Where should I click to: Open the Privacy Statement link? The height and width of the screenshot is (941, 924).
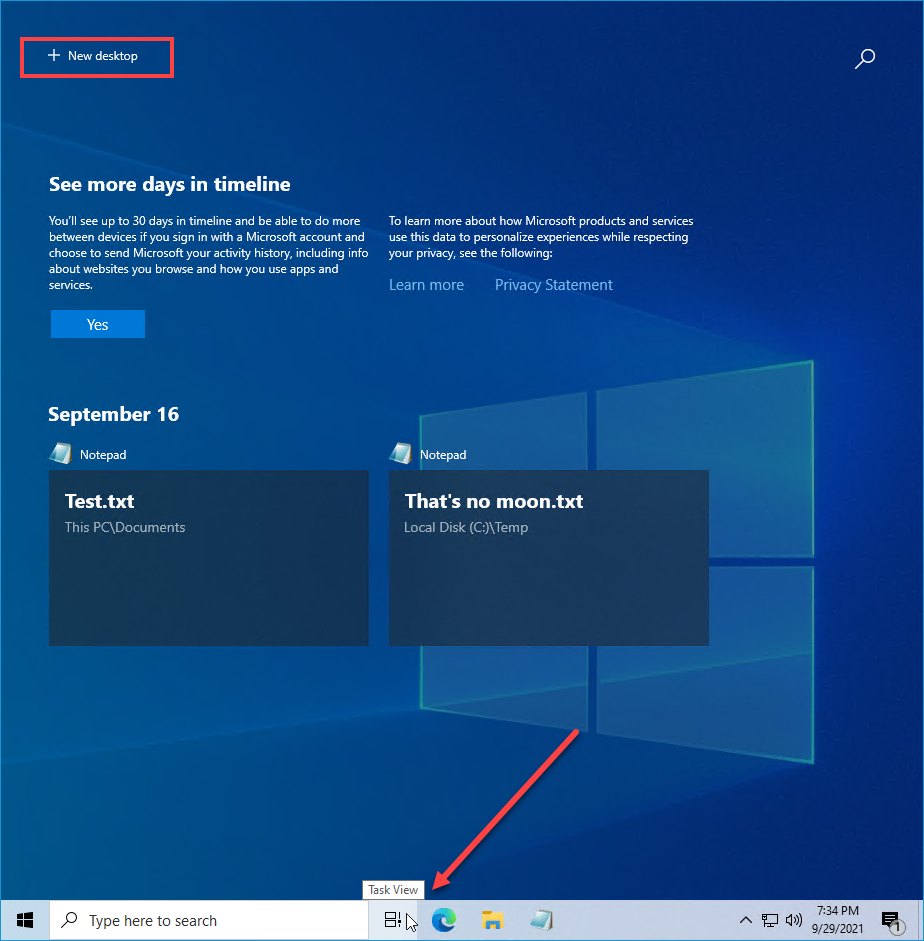[x=553, y=285]
